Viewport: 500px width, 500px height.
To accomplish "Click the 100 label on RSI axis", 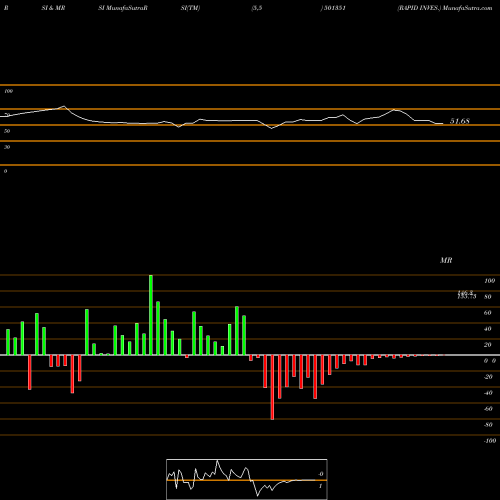I will coord(8,91).
